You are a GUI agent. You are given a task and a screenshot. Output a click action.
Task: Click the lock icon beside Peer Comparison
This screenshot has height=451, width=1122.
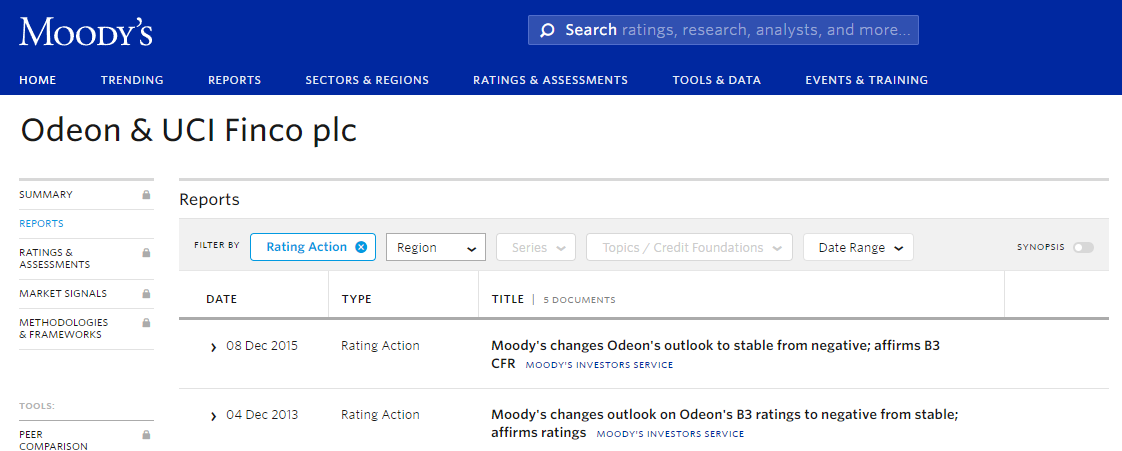point(146,435)
